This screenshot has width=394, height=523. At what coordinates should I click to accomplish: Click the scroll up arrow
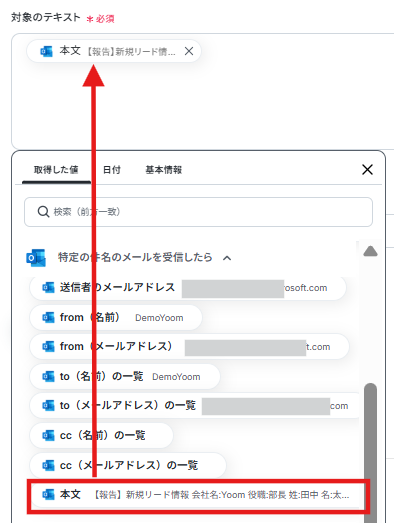(x=370, y=251)
